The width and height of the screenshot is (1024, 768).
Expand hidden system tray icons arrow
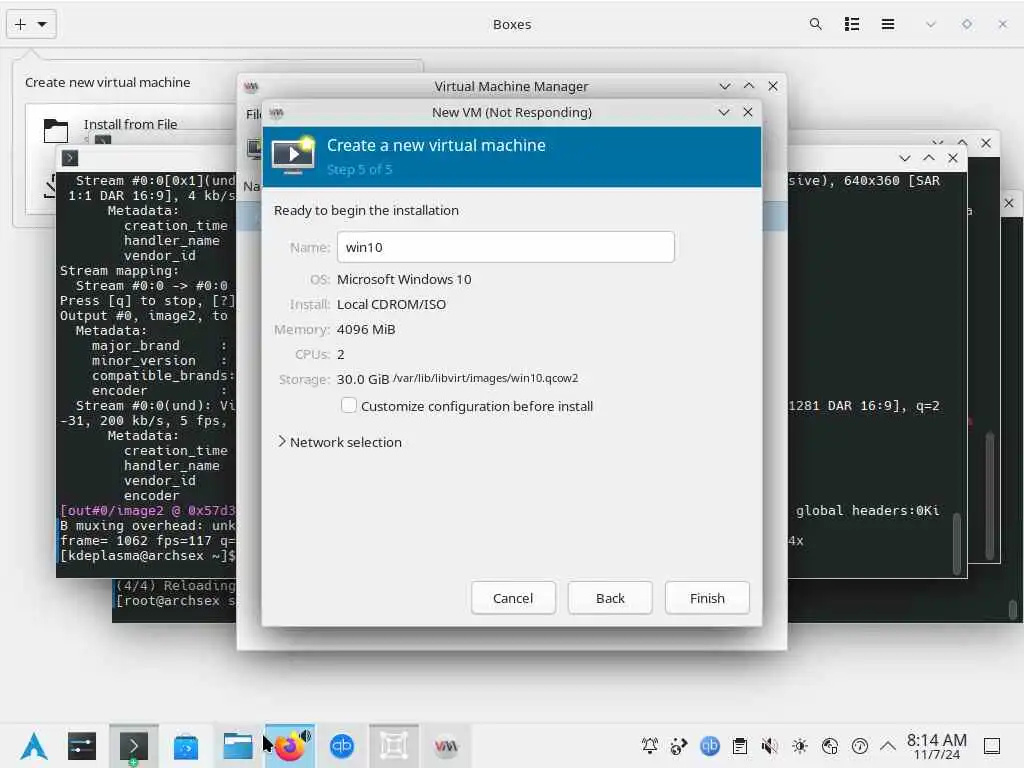[x=888, y=746]
